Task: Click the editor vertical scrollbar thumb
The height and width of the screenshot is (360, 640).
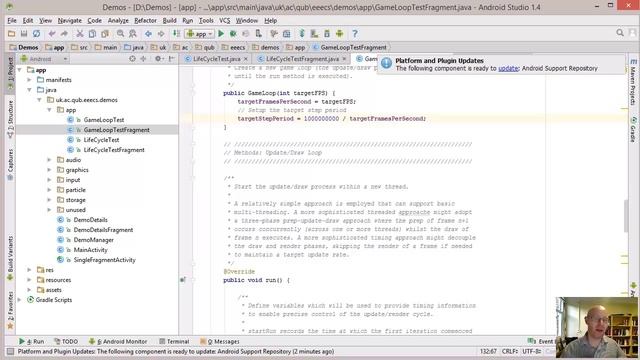Action: coord(625,216)
